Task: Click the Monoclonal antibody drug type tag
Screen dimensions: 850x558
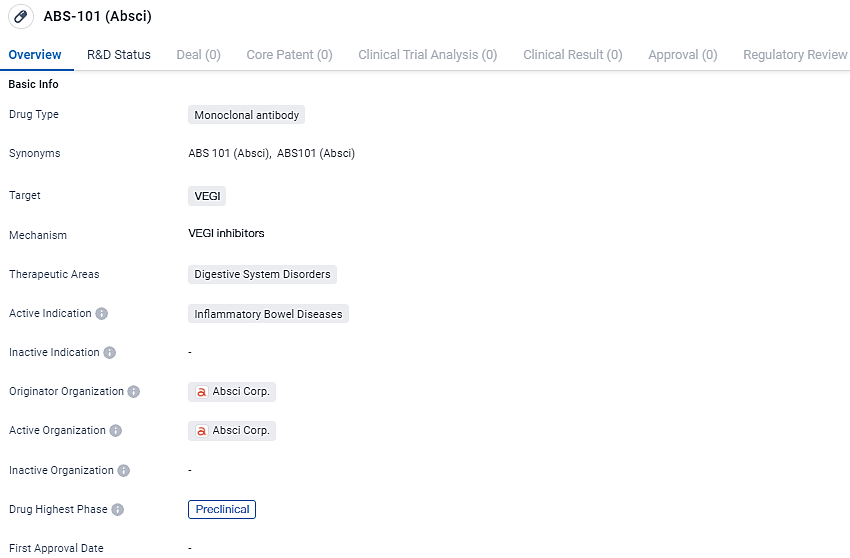Action: click(246, 115)
